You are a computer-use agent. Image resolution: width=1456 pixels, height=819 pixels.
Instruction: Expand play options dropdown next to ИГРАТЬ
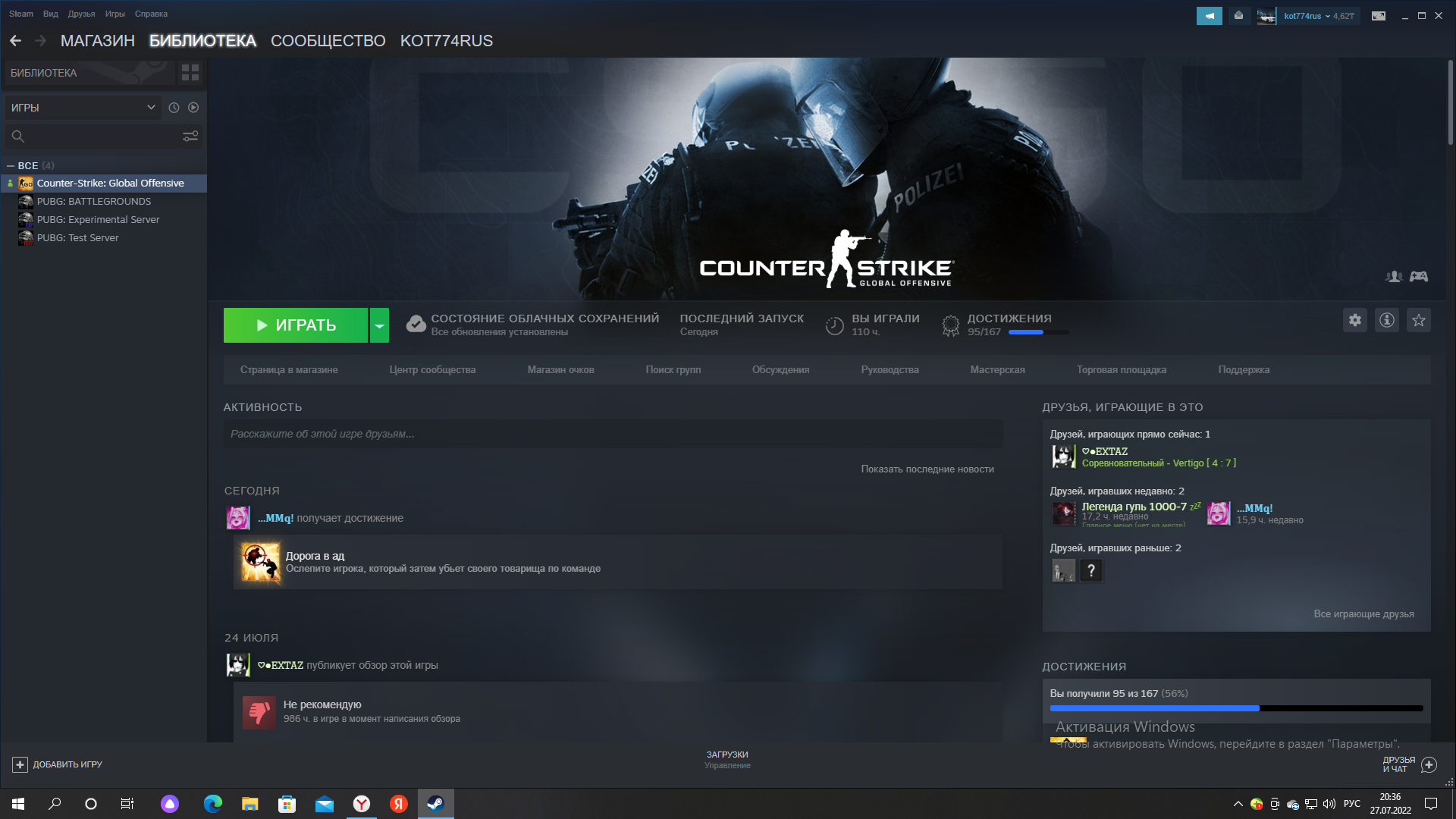379,325
